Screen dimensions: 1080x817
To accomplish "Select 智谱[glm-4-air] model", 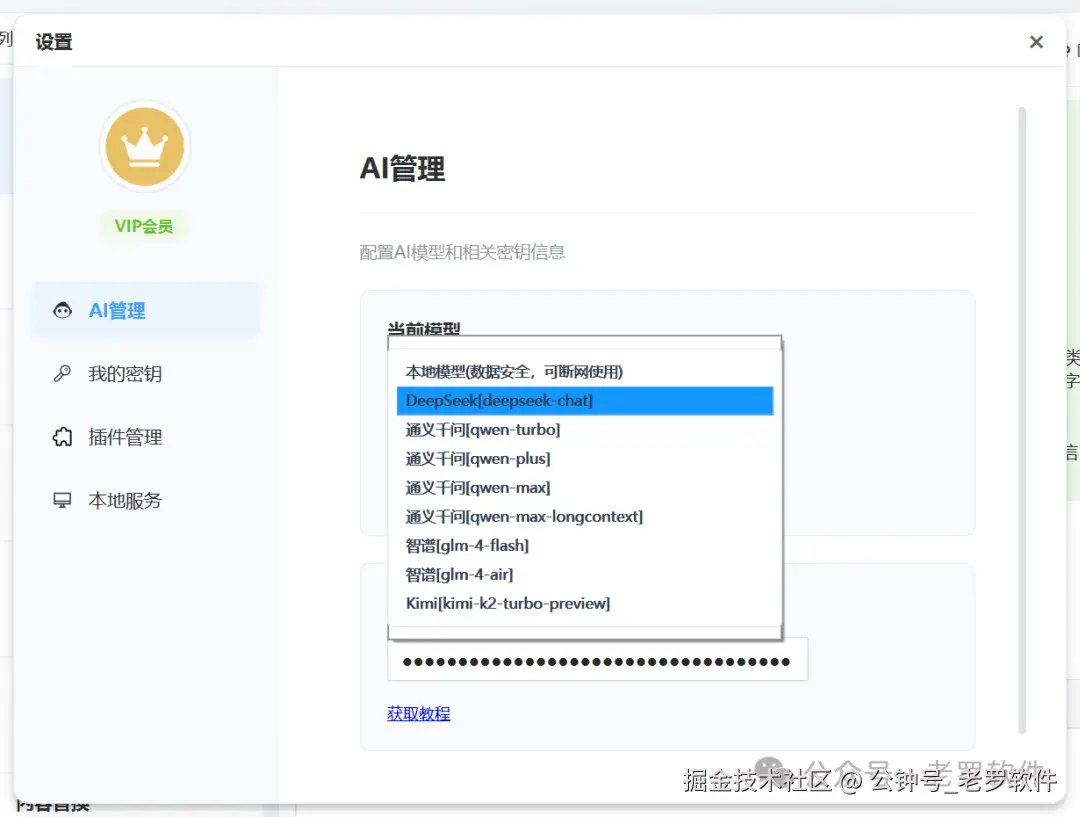I will tap(585, 575).
